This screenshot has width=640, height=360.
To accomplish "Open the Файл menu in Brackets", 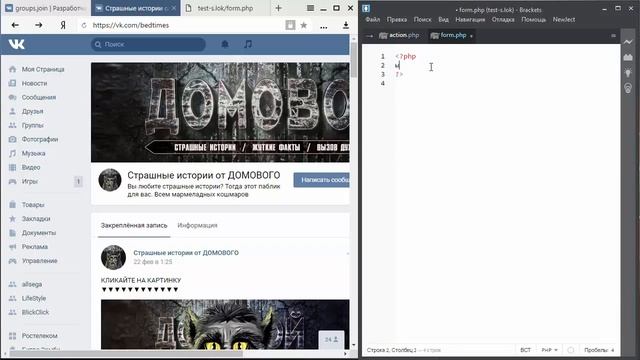I will (x=373, y=20).
